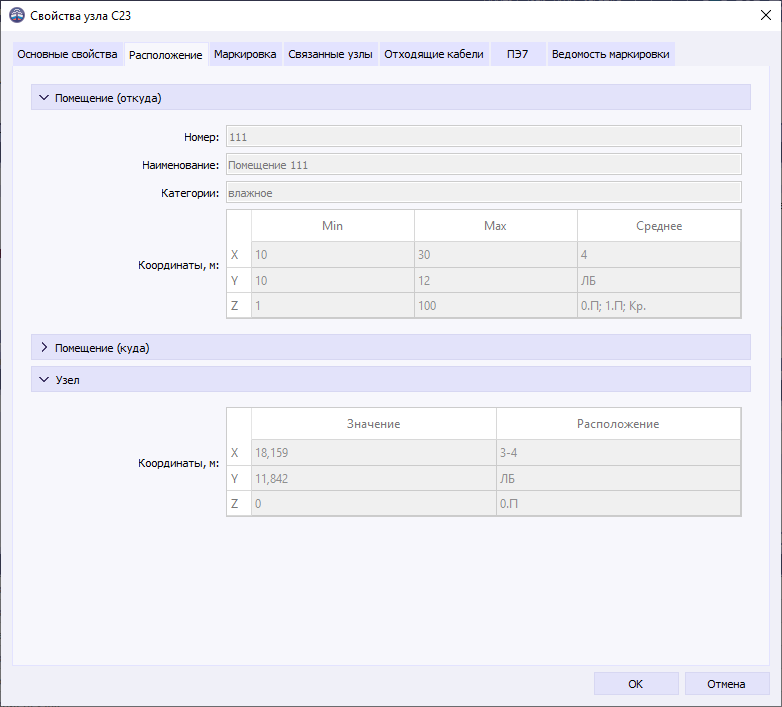Select node location cell 0.П
The width and height of the screenshot is (782, 707).
[618, 504]
